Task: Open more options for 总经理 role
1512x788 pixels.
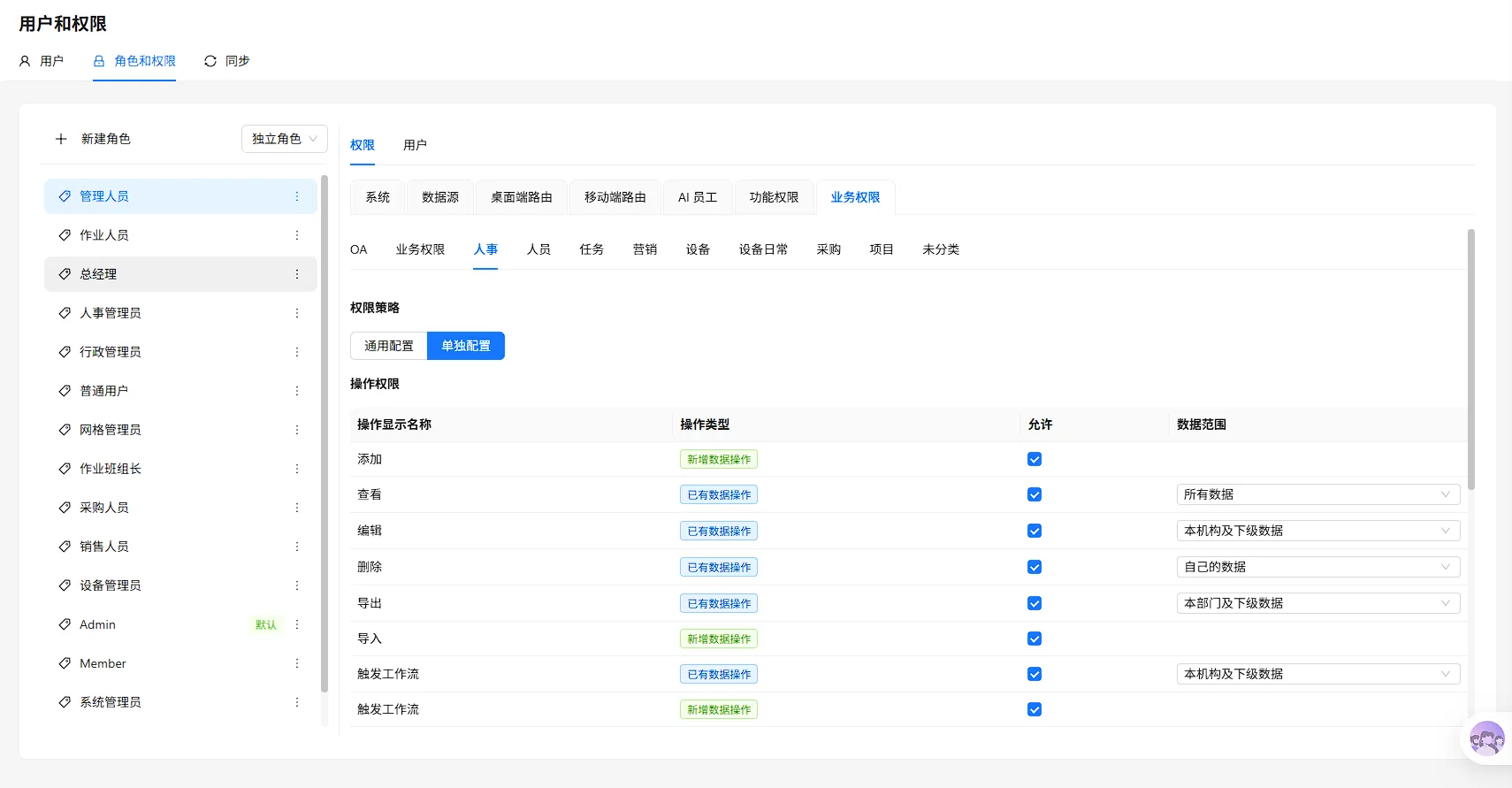Action: (x=297, y=274)
